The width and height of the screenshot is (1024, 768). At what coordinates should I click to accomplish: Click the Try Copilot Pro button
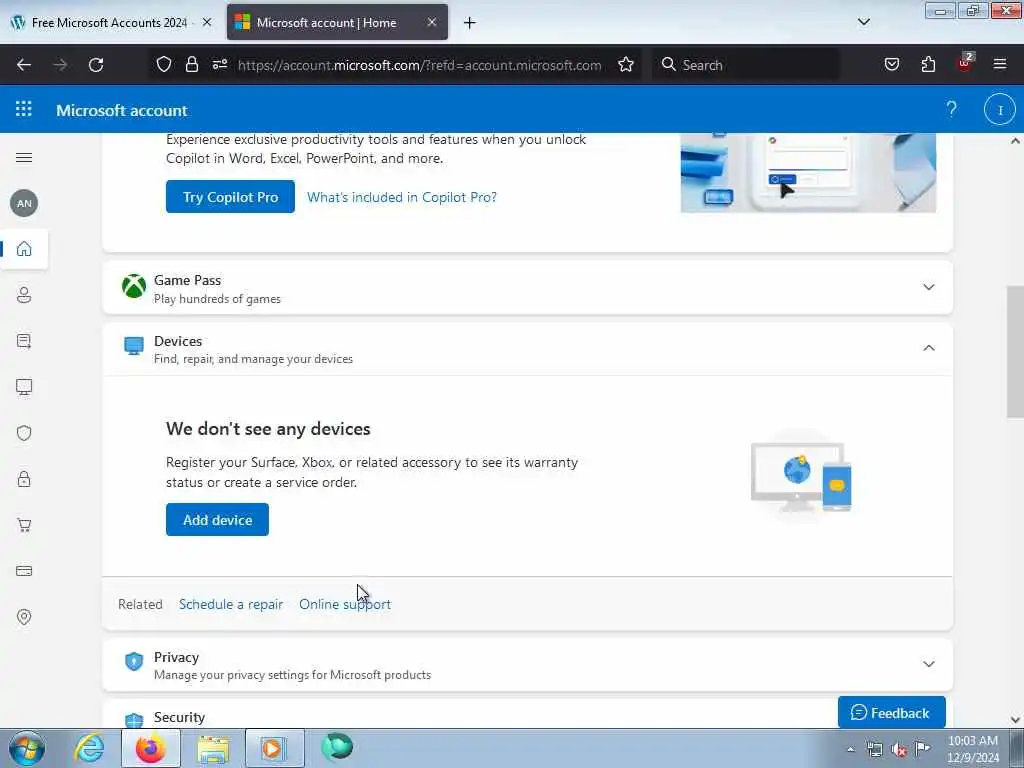231,197
